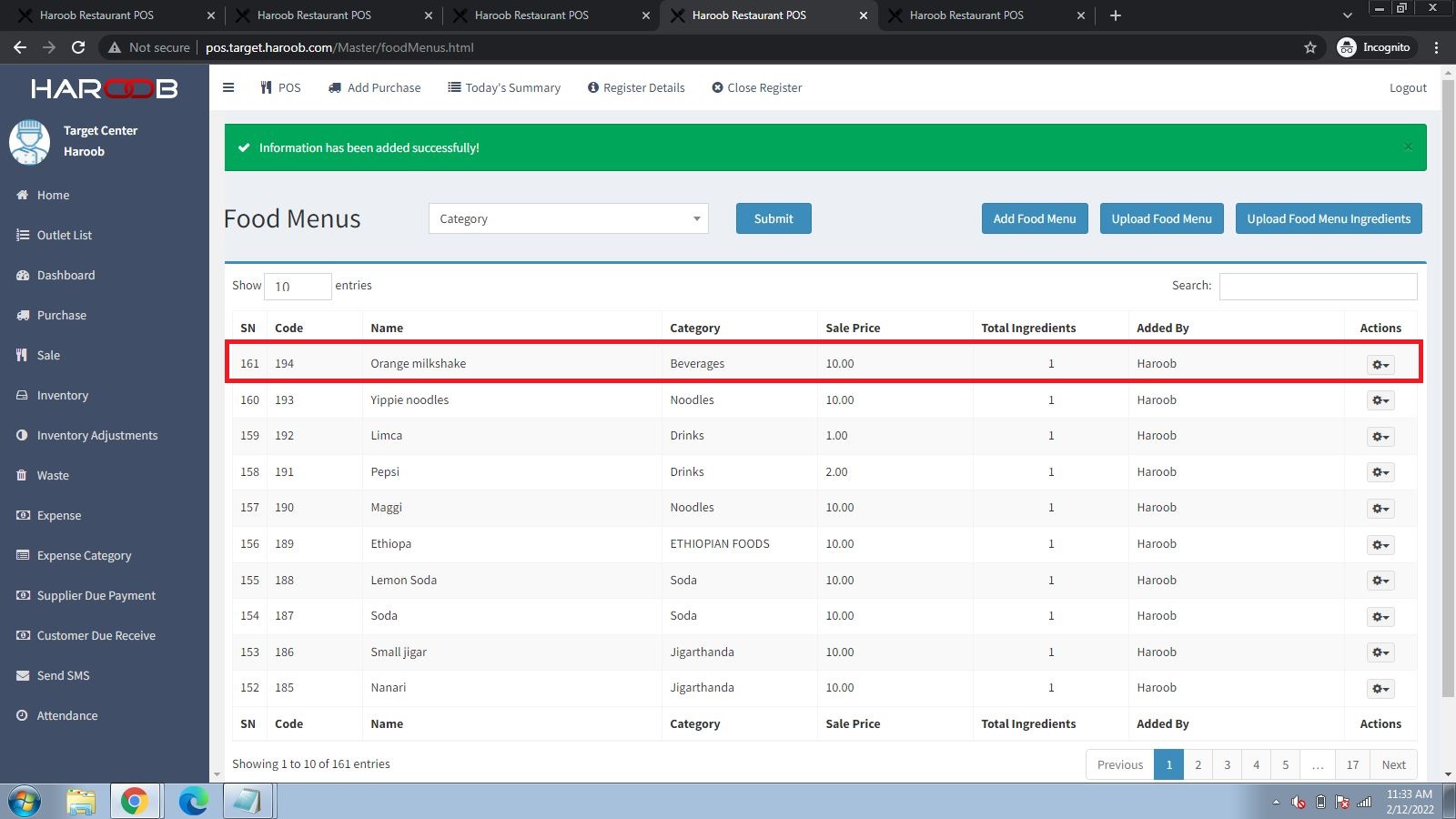Open actions gear for Maggi
This screenshot has height=819, width=1456.
[1380, 508]
